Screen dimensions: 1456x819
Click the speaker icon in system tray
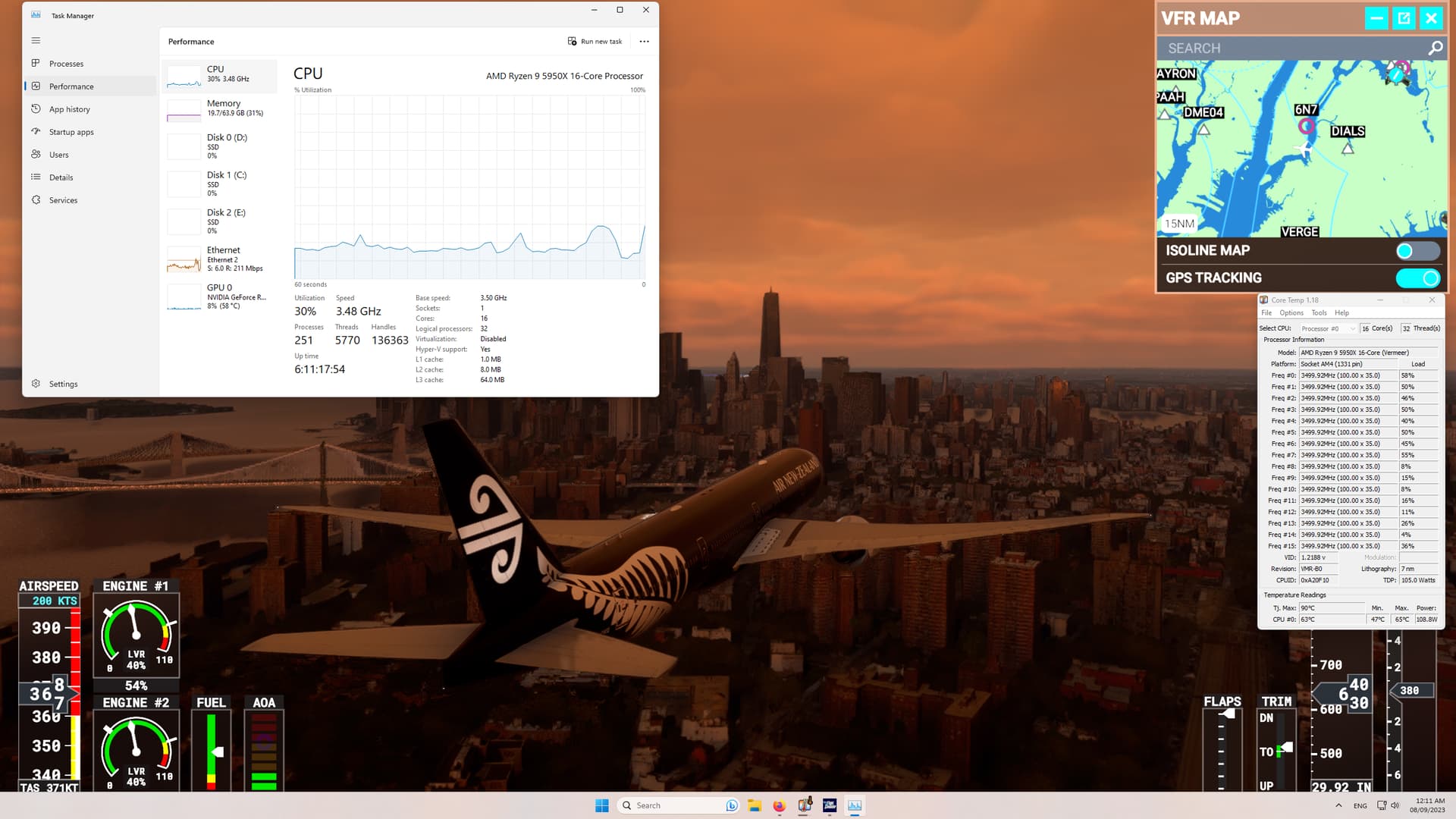1394,805
